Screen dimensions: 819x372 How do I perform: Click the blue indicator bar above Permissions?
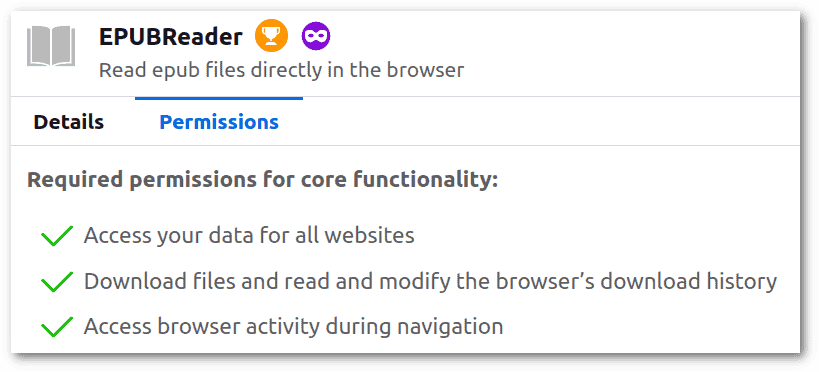pos(219,98)
